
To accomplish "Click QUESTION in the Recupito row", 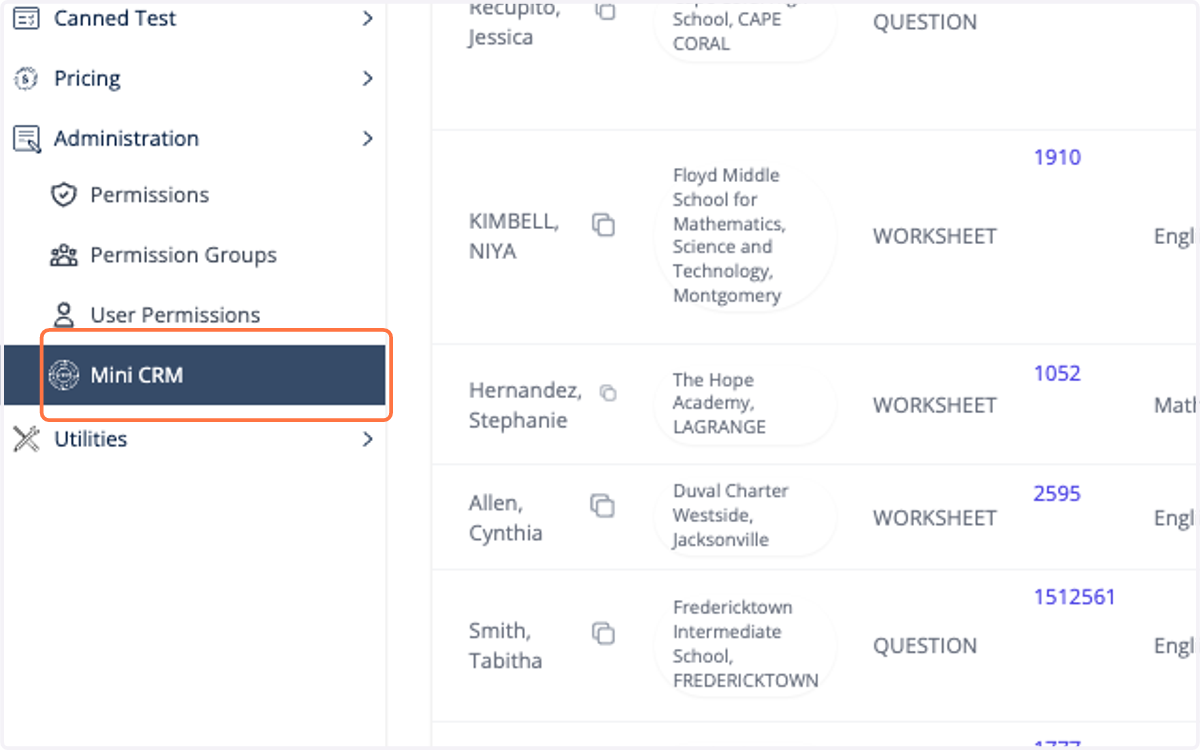I will tap(925, 22).
